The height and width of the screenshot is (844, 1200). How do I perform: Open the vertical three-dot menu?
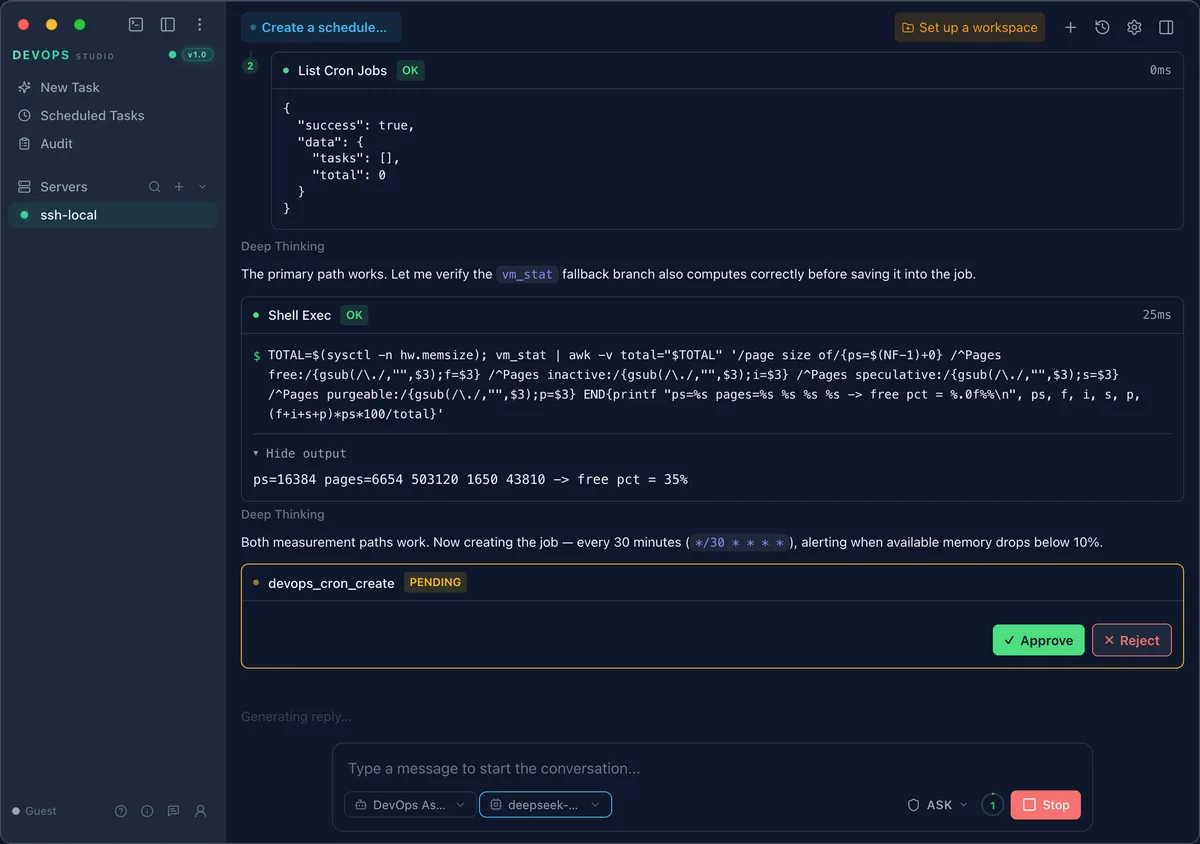200,25
